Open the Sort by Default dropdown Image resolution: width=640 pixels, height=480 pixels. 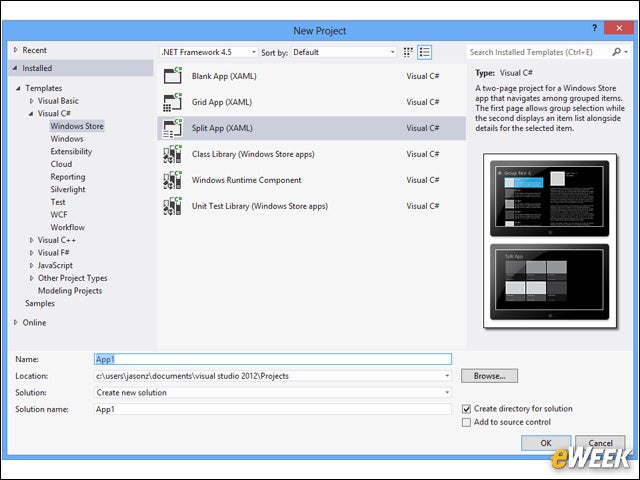[x=344, y=52]
